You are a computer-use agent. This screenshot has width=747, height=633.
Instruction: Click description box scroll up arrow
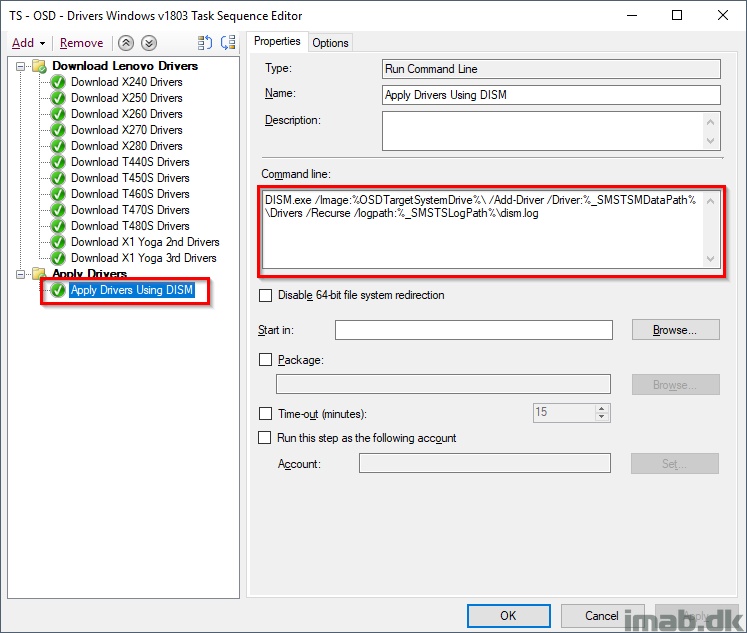pos(710,122)
